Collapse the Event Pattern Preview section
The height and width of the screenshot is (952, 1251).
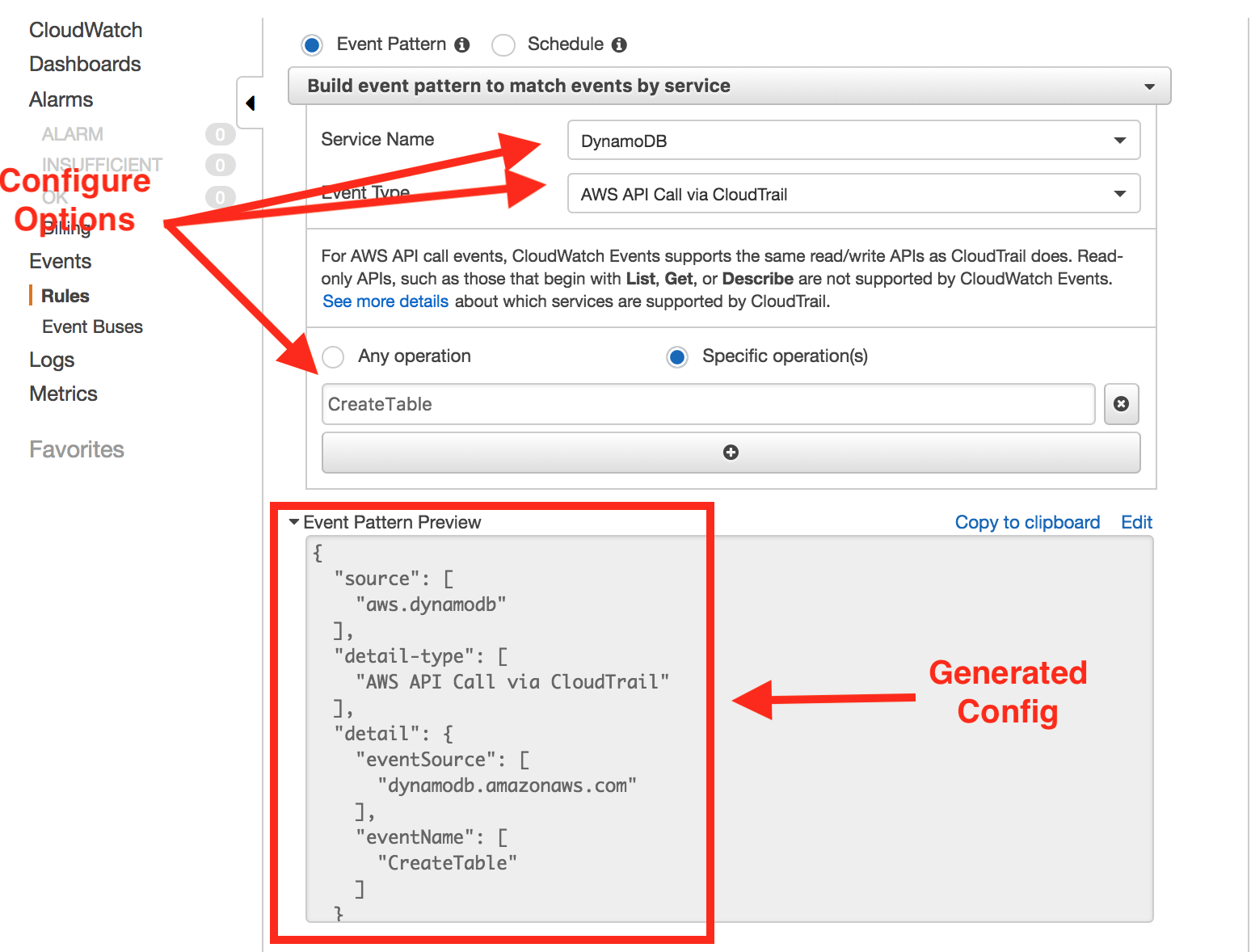point(293,522)
